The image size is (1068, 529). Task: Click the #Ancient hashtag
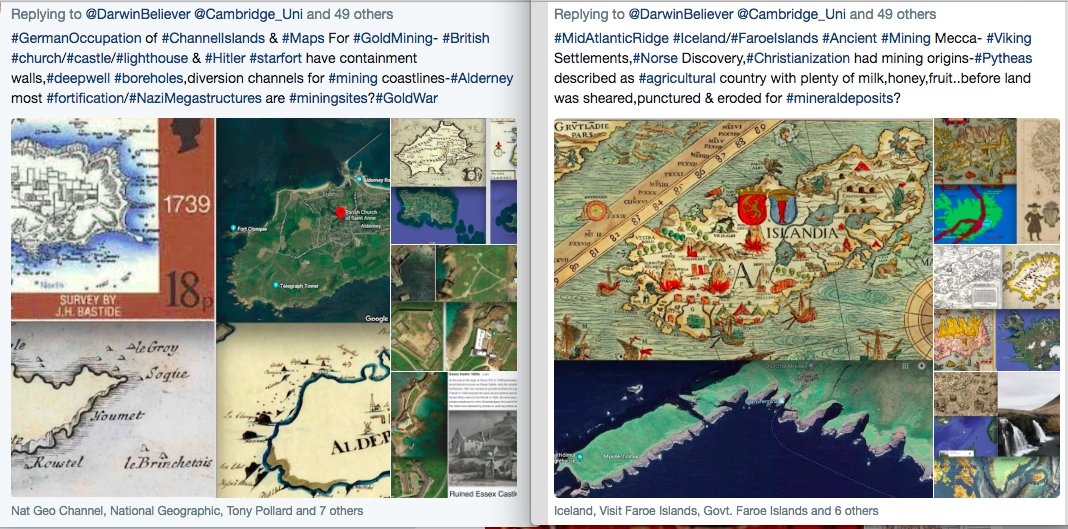[x=849, y=39]
